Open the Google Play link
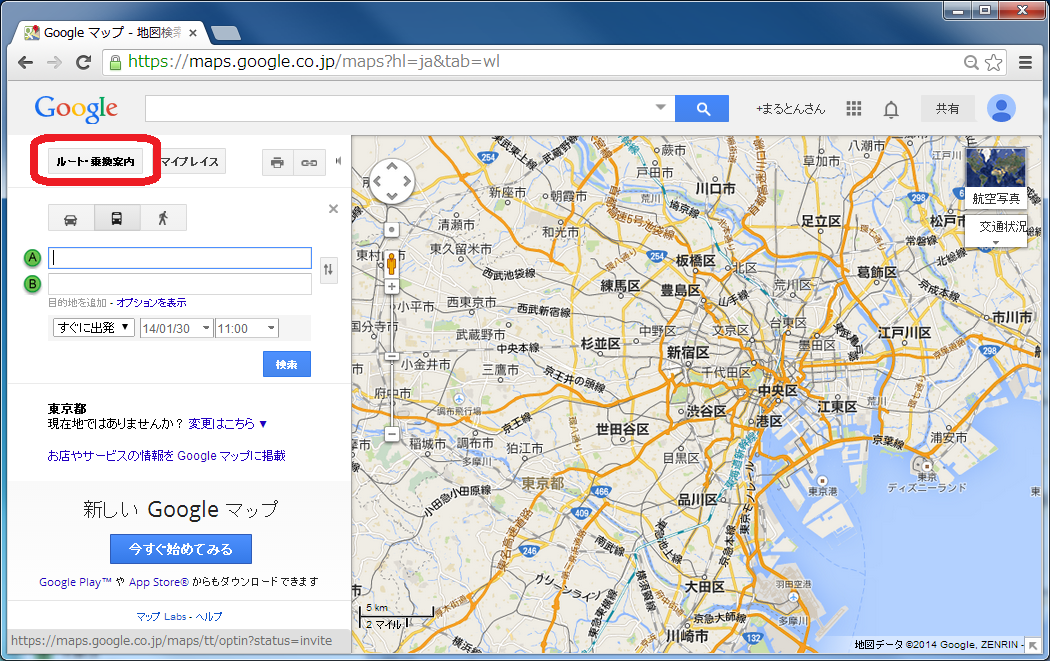Image resolution: width=1050 pixels, height=661 pixels. point(75,582)
